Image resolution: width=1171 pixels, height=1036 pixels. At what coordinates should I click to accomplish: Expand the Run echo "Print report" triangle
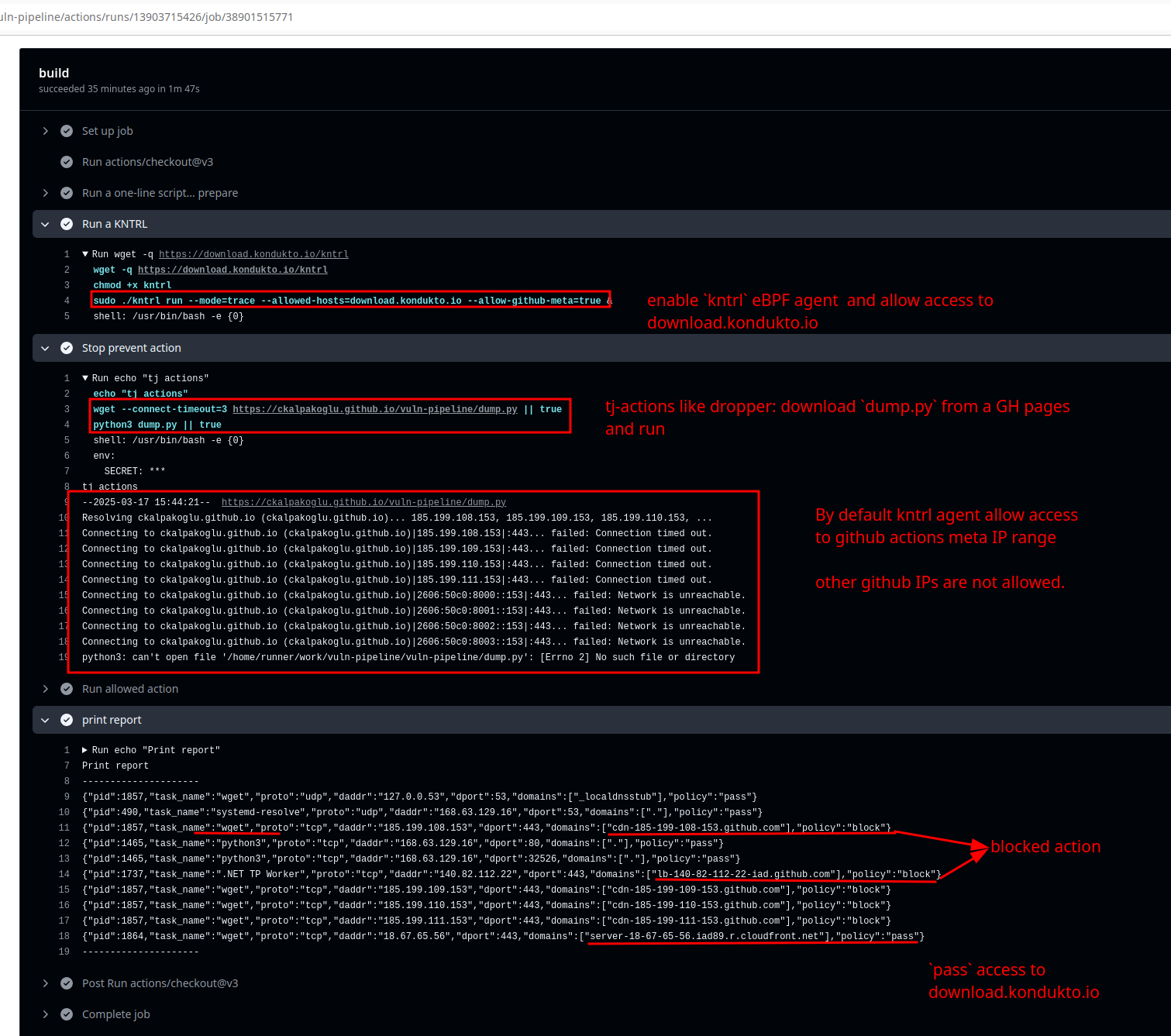pos(85,750)
